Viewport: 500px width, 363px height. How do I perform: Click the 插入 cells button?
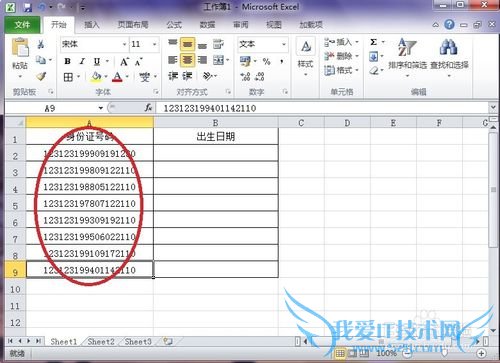[341, 42]
